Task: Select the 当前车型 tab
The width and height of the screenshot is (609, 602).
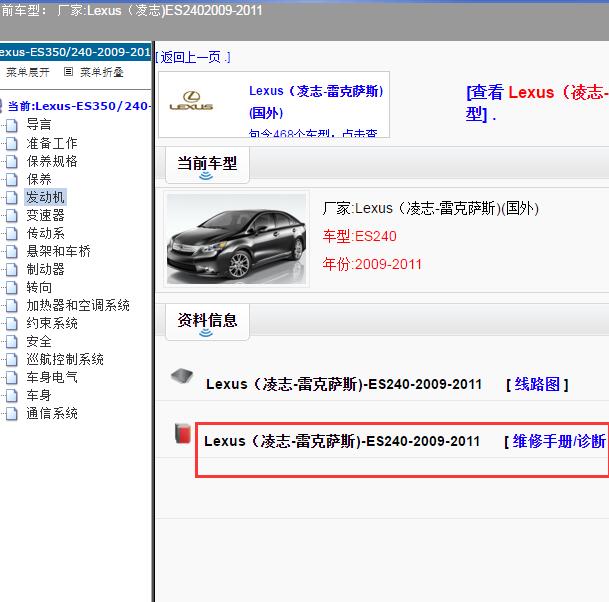Action: (207, 164)
